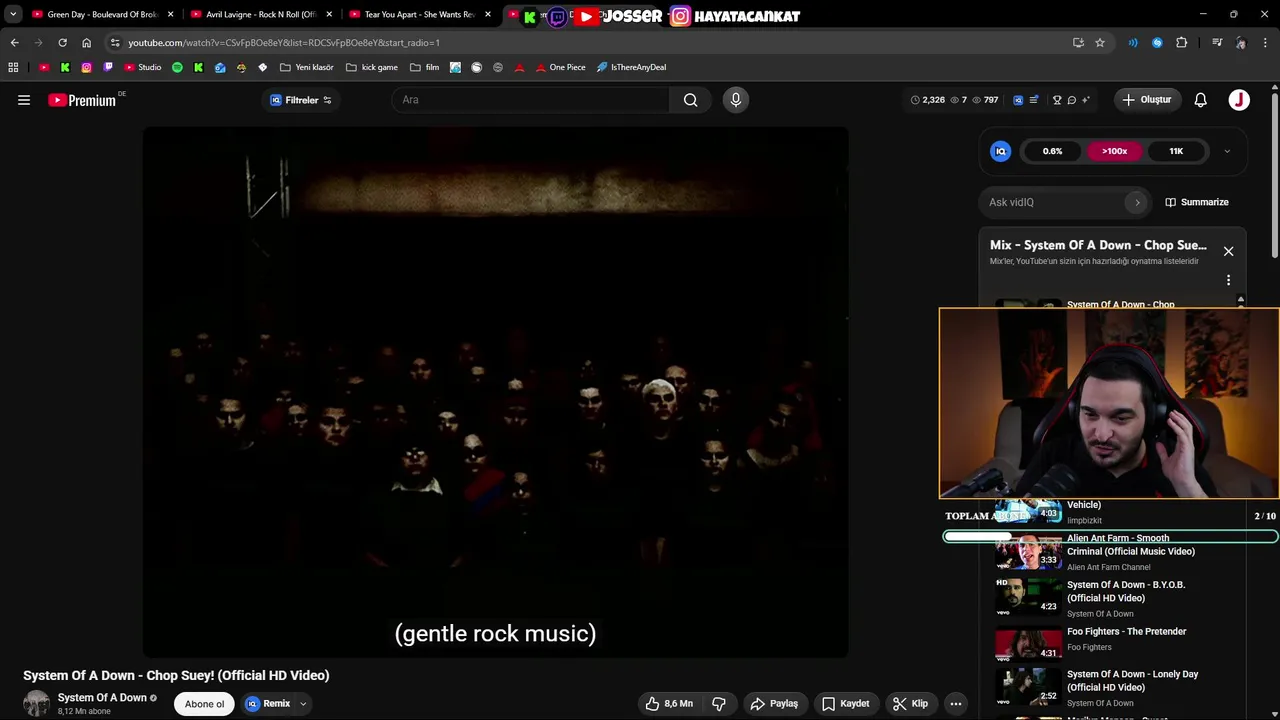Reload the page
Viewport: 1280px width, 720px height.
click(62, 43)
